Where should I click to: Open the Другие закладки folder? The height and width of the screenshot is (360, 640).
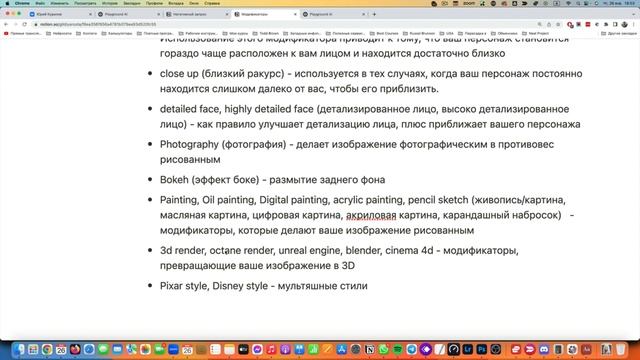pos(618,33)
